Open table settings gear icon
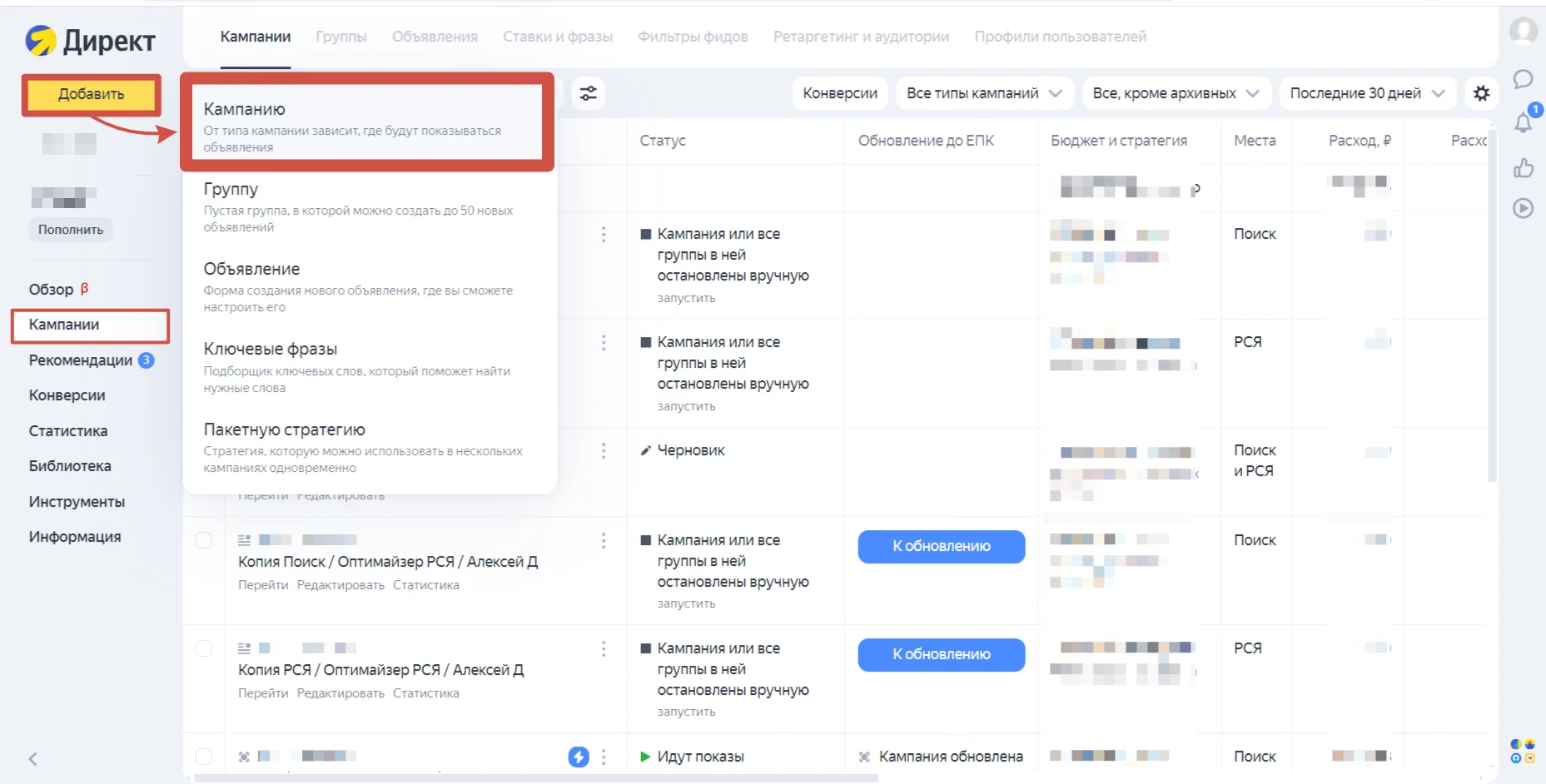Screen dimensions: 1546x784 (x=1481, y=93)
